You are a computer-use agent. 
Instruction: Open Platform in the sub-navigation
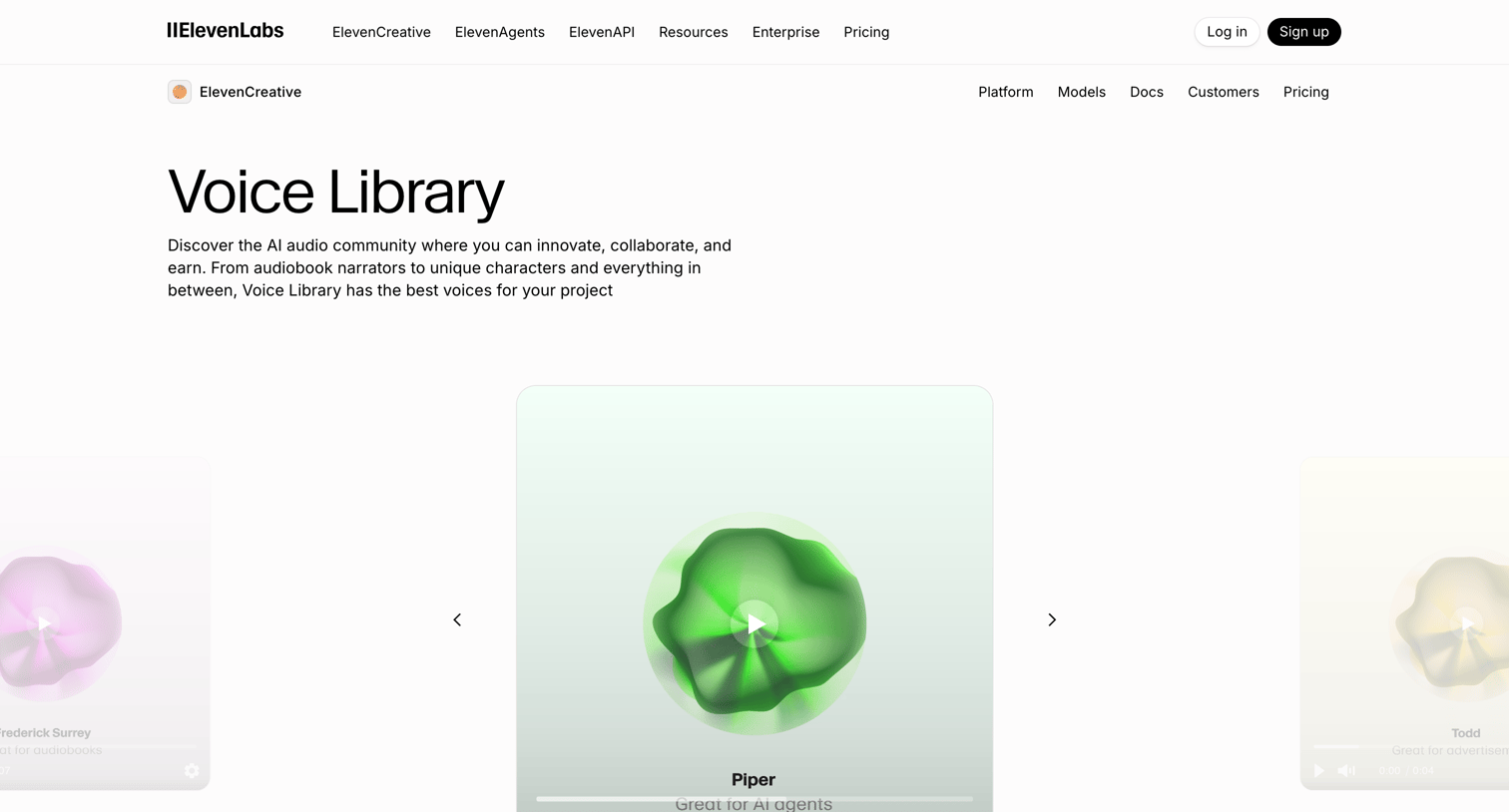point(1006,92)
